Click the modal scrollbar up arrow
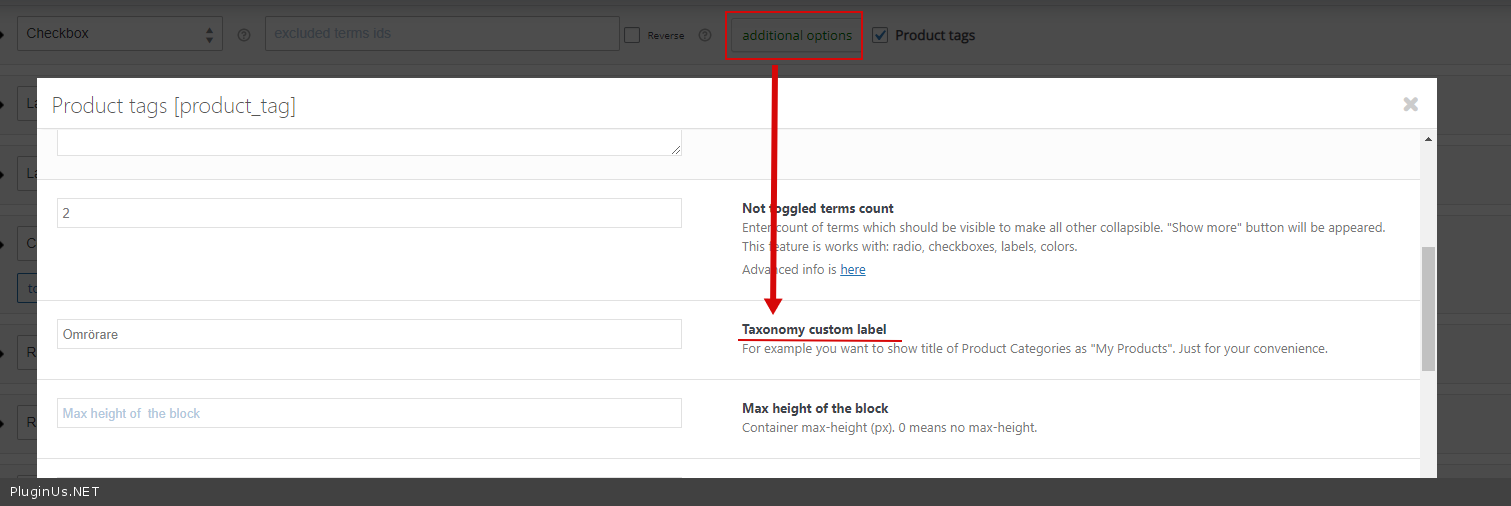This screenshot has height=506, width=1511. tap(1427, 139)
